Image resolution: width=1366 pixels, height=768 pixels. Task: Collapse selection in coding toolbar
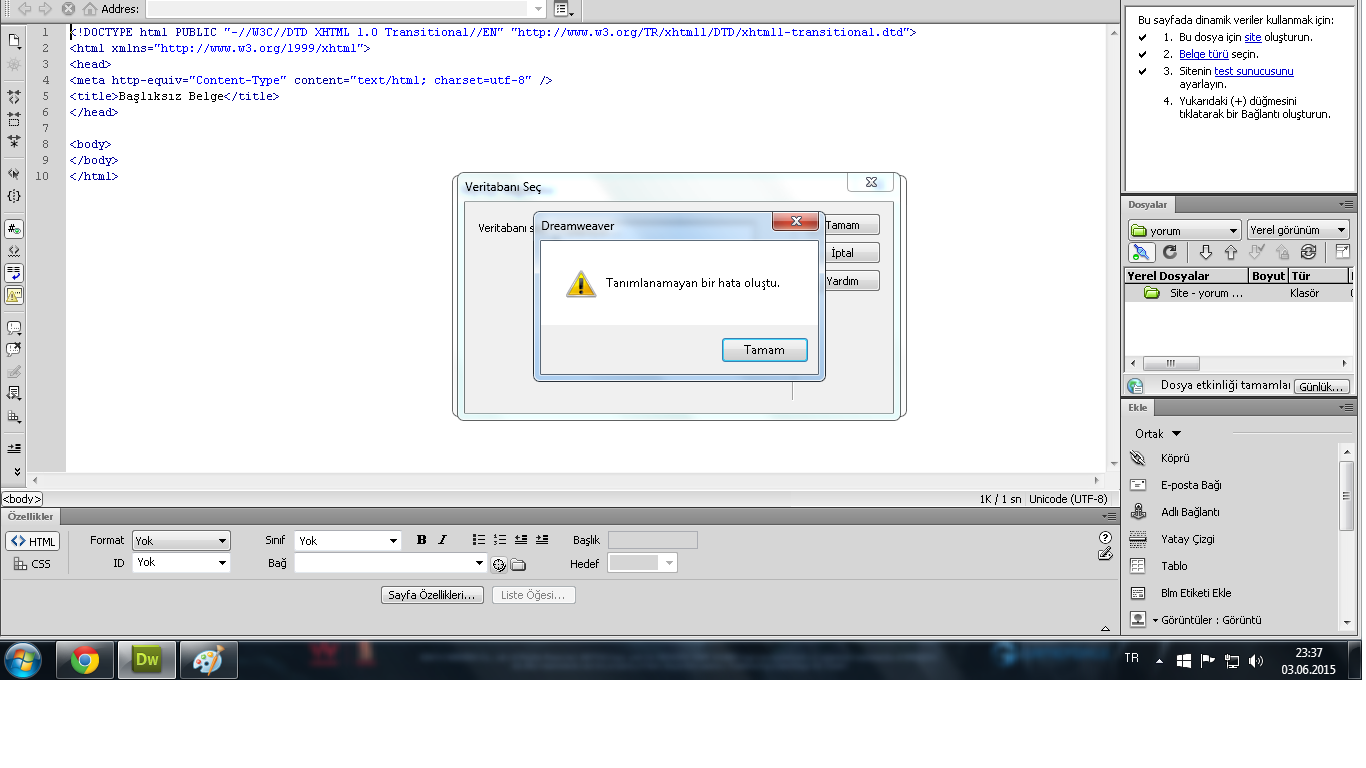pos(14,119)
